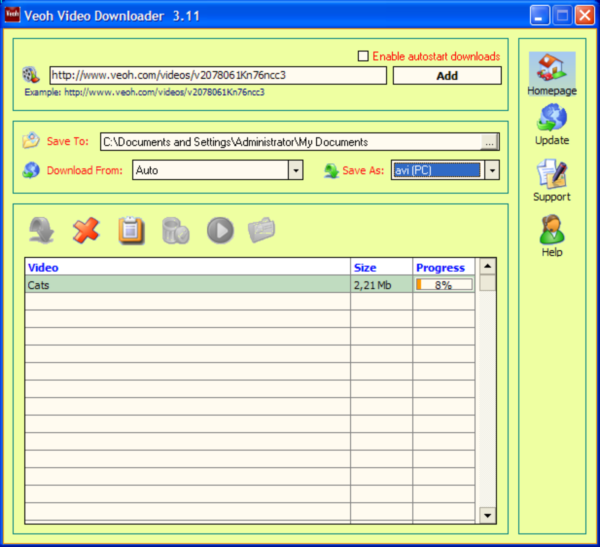Click the red X delete icon
Screen dimensions: 600x547
coord(86,231)
